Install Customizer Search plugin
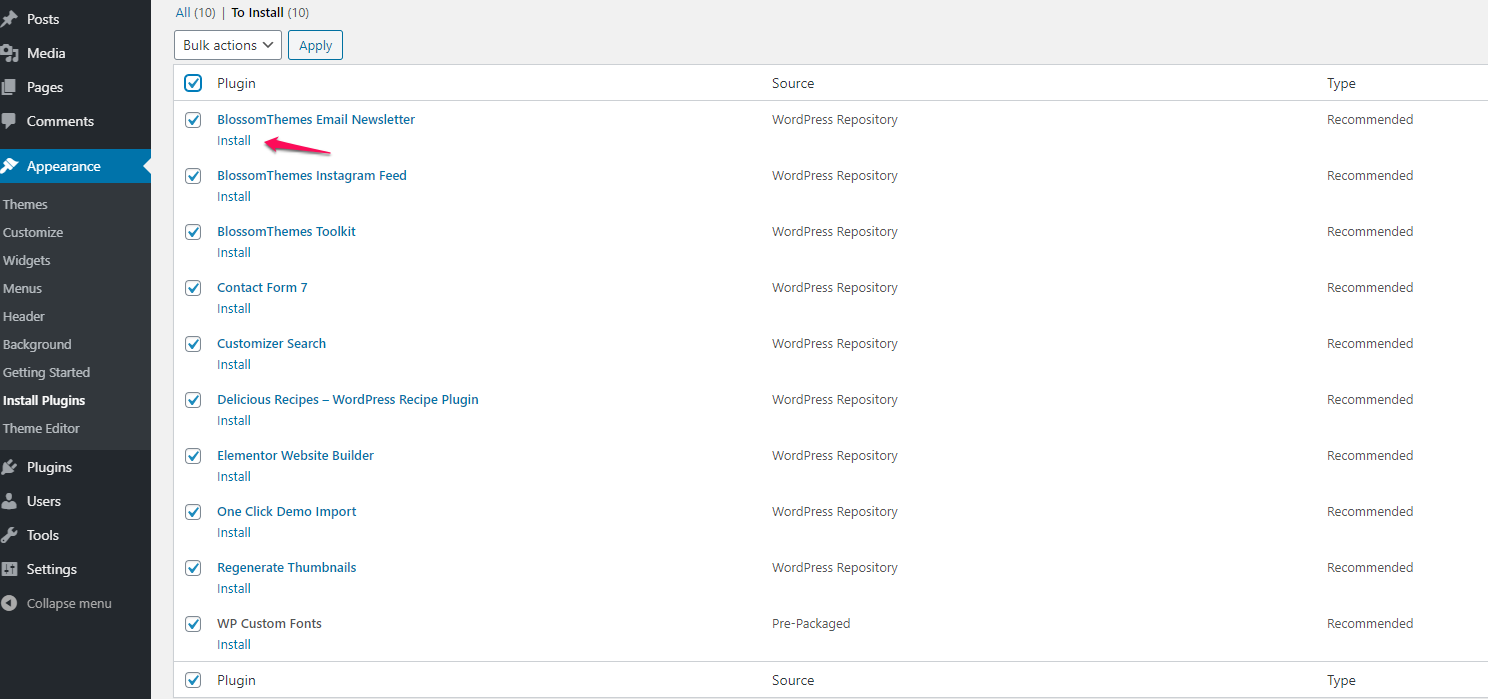 coord(234,365)
